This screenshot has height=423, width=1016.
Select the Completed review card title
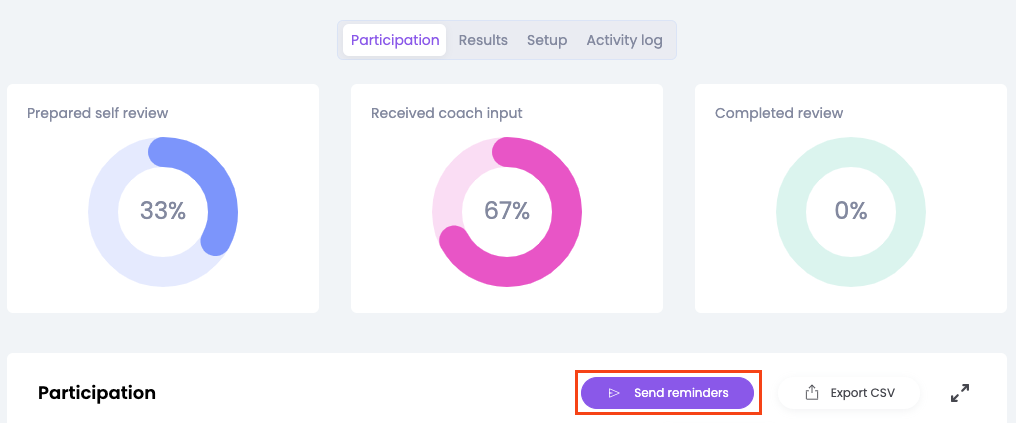(779, 113)
